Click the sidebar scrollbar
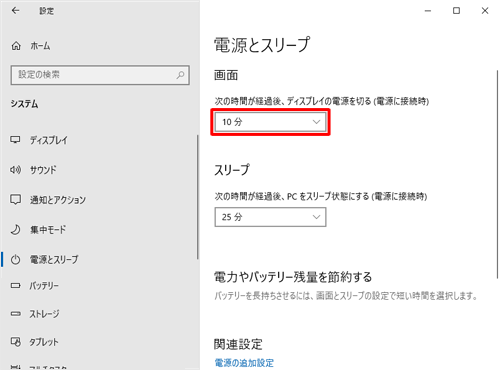 pos(197,197)
